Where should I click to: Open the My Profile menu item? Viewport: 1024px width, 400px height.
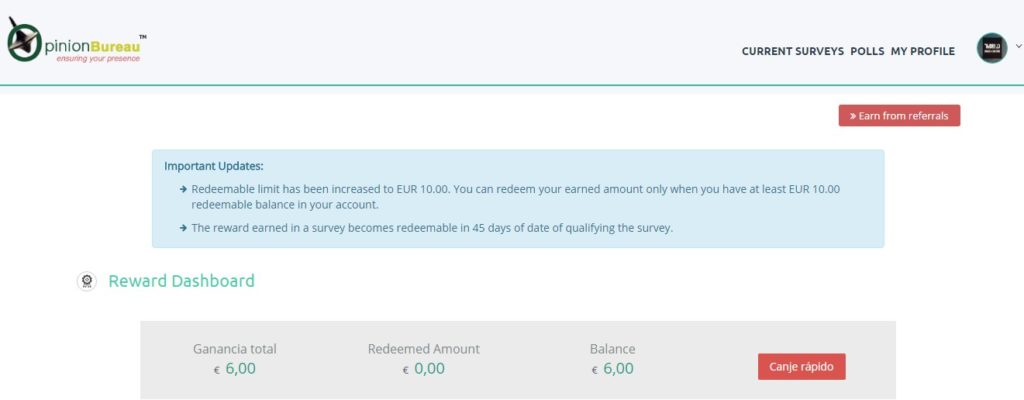[x=922, y=51]
